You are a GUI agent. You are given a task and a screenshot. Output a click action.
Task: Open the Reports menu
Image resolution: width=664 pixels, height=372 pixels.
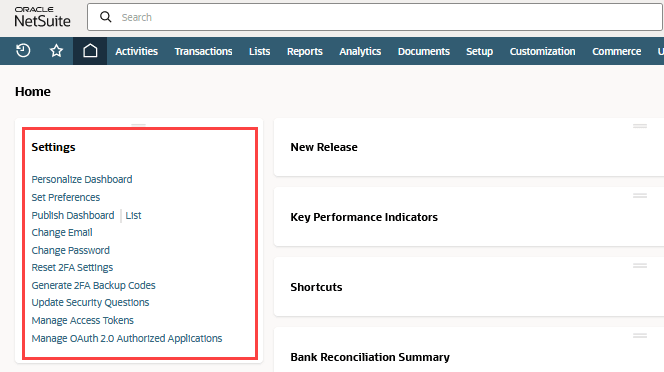click(x=304, y=51)
